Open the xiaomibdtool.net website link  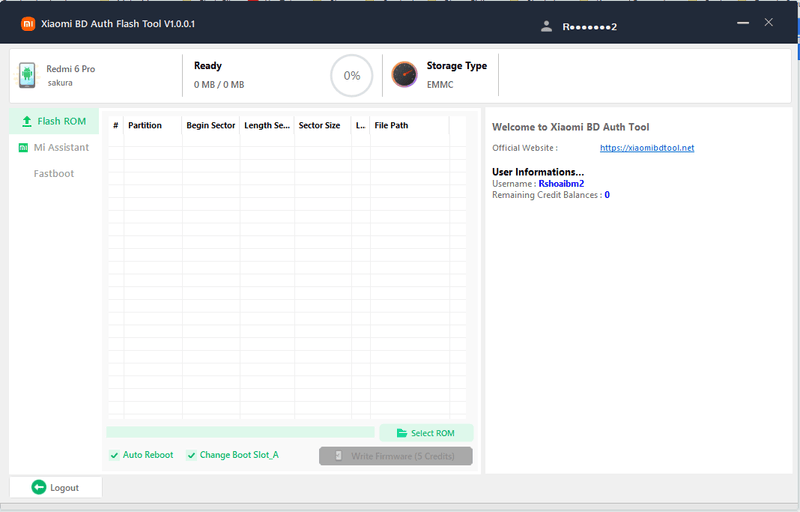click(647, 148)
